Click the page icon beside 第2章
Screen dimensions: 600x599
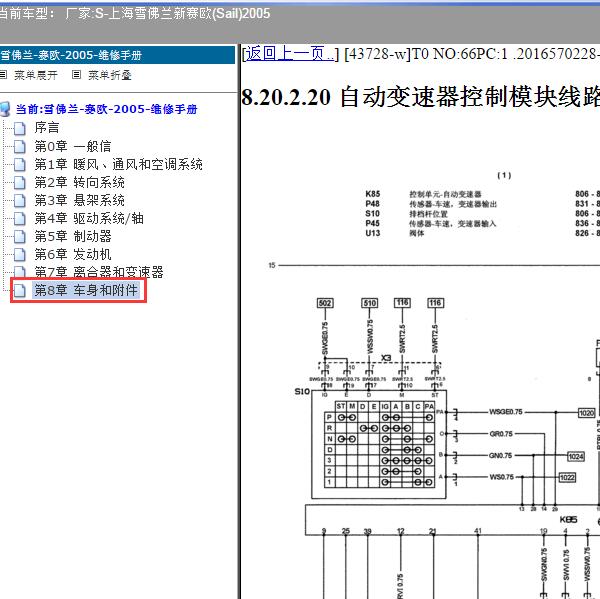pos(20,183)
